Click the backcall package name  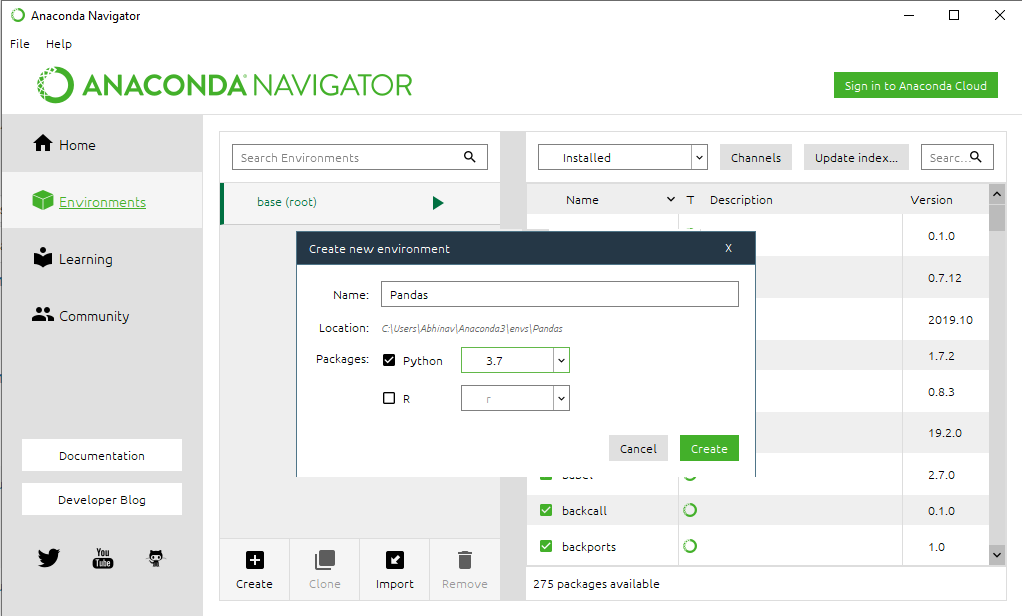584,510
